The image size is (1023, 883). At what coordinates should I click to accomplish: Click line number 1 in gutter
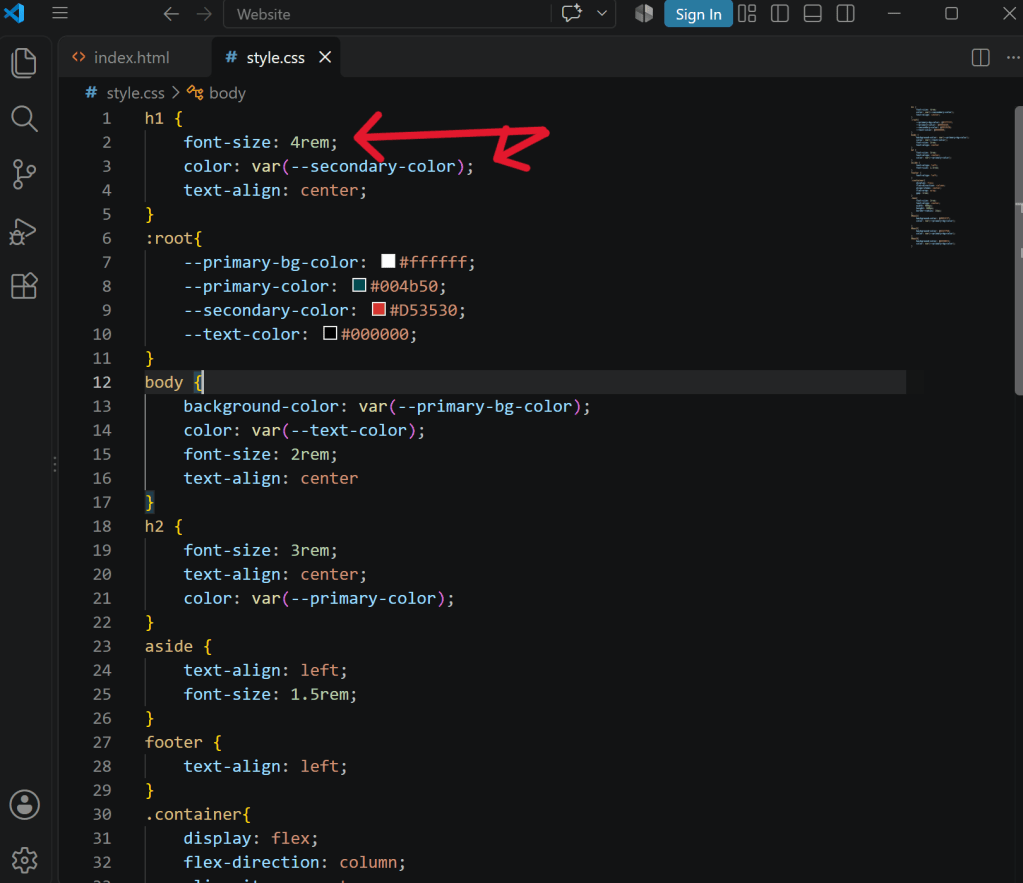coord(106,119)
